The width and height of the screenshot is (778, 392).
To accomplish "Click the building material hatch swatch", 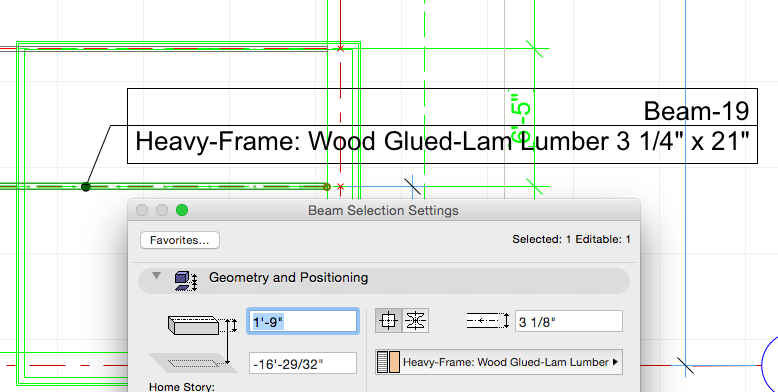I will [x=389, y=362].
